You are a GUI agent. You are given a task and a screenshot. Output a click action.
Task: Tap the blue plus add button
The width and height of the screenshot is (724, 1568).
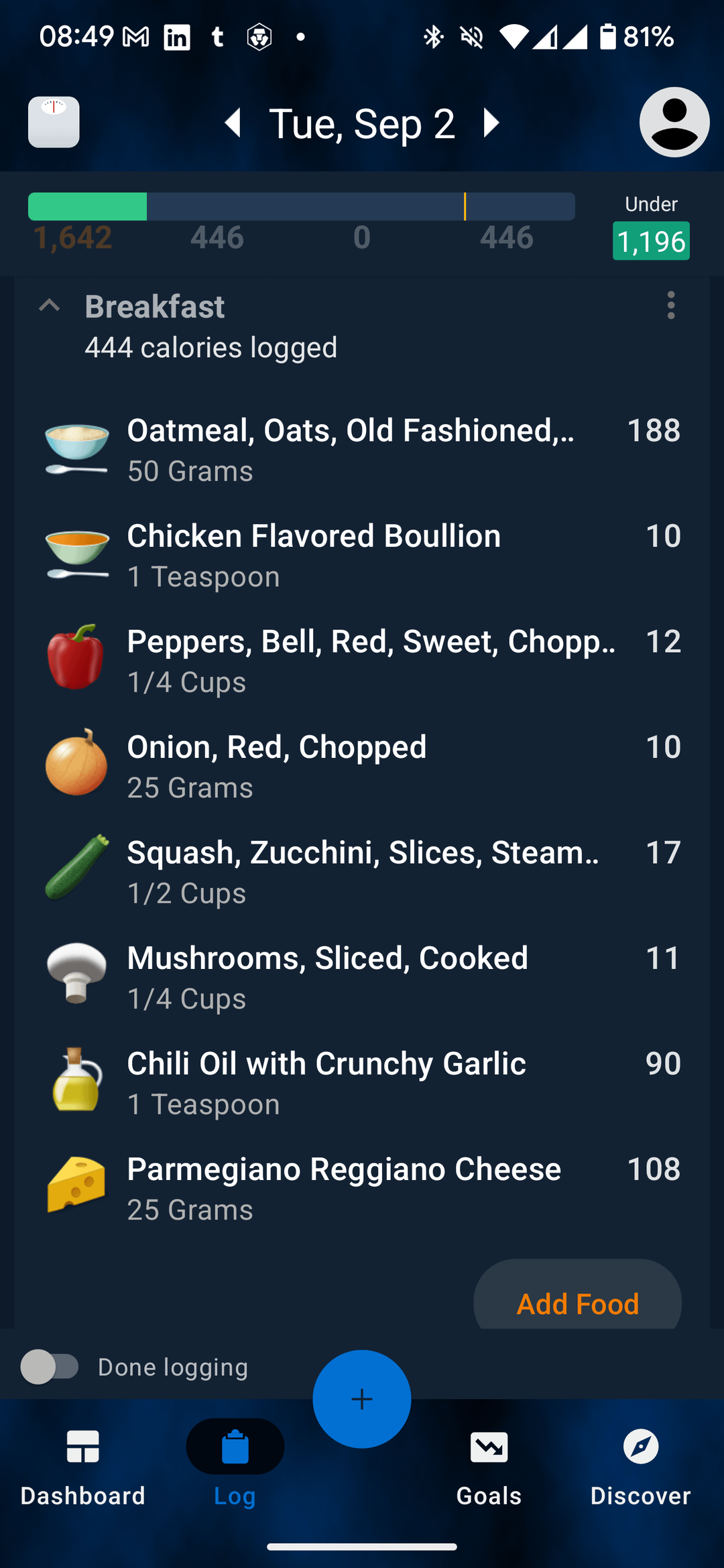(x=362, y=1398)
